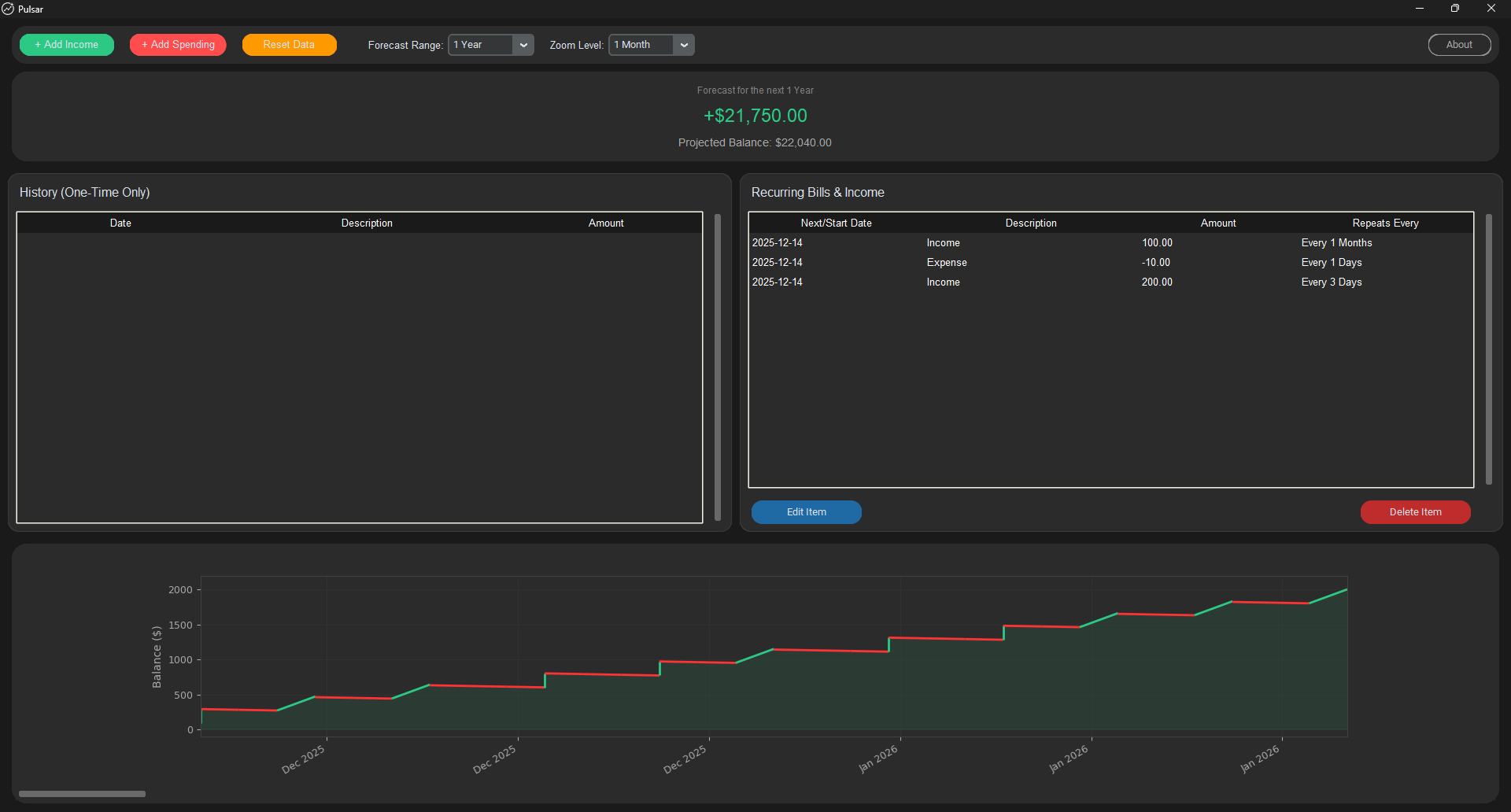Click the Add Spending button
Screen dimensions: 1511x812
pos(178,45)
